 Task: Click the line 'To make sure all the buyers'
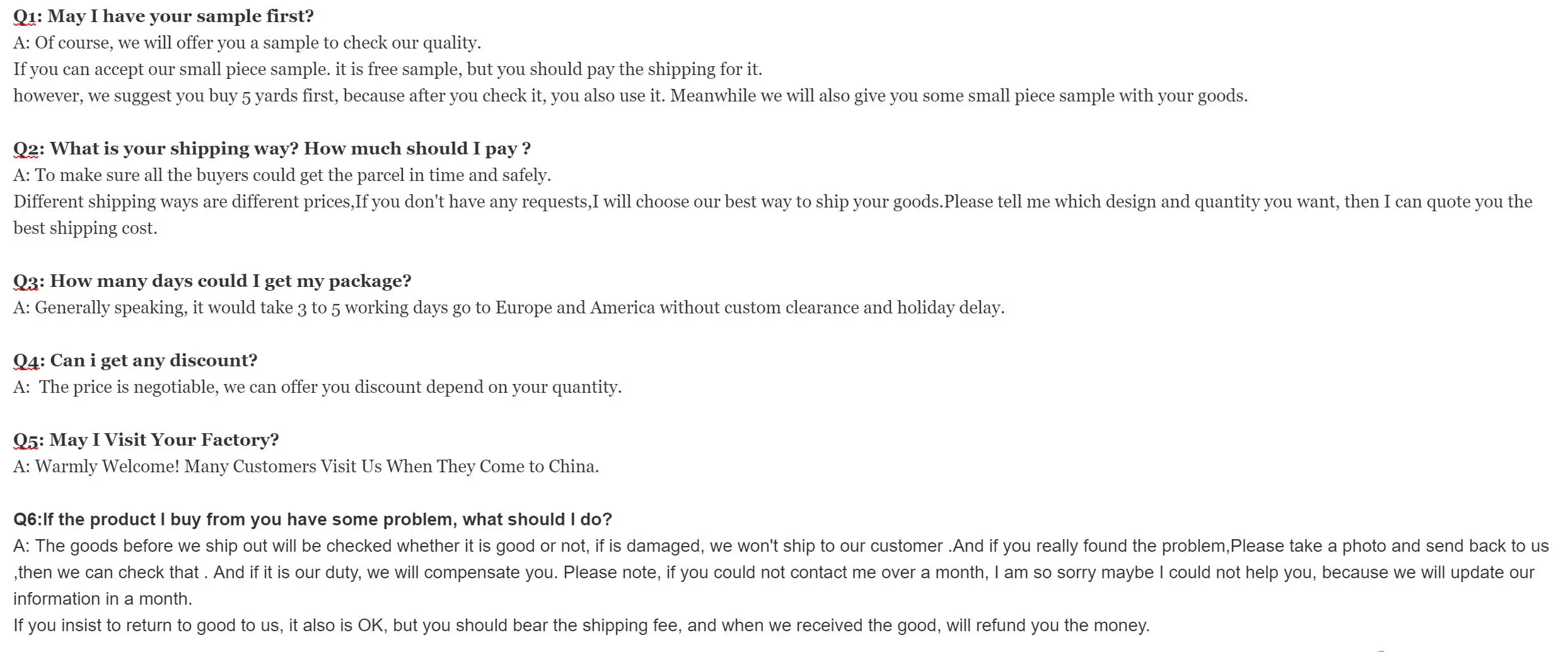tap(282, 175)
